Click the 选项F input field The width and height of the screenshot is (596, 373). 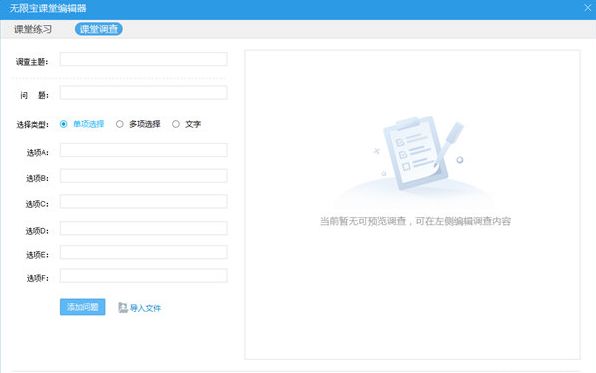(144, 276)
